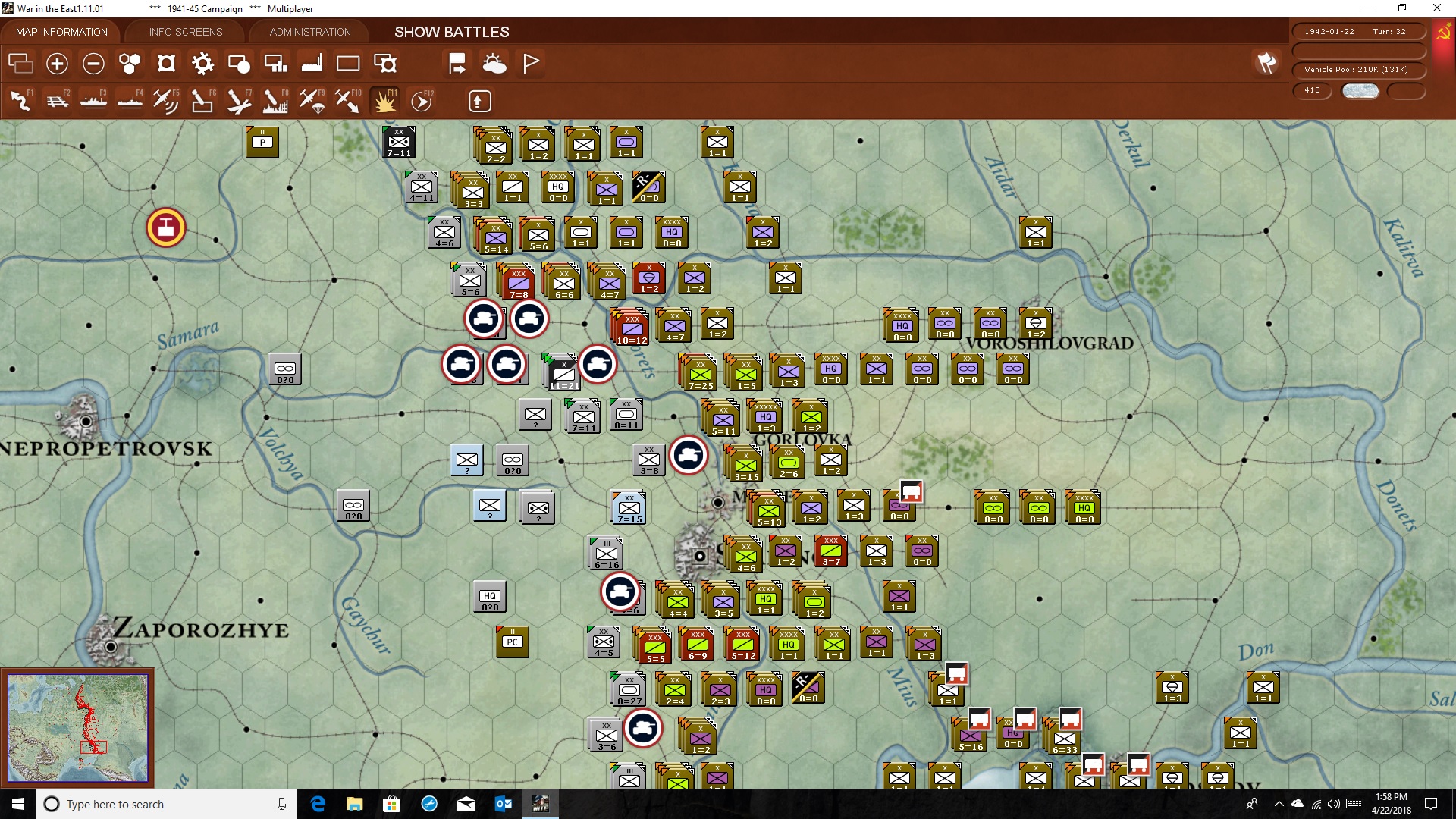
Task: Select the 7=25 green infantry unit
Action: coord(699,372)
